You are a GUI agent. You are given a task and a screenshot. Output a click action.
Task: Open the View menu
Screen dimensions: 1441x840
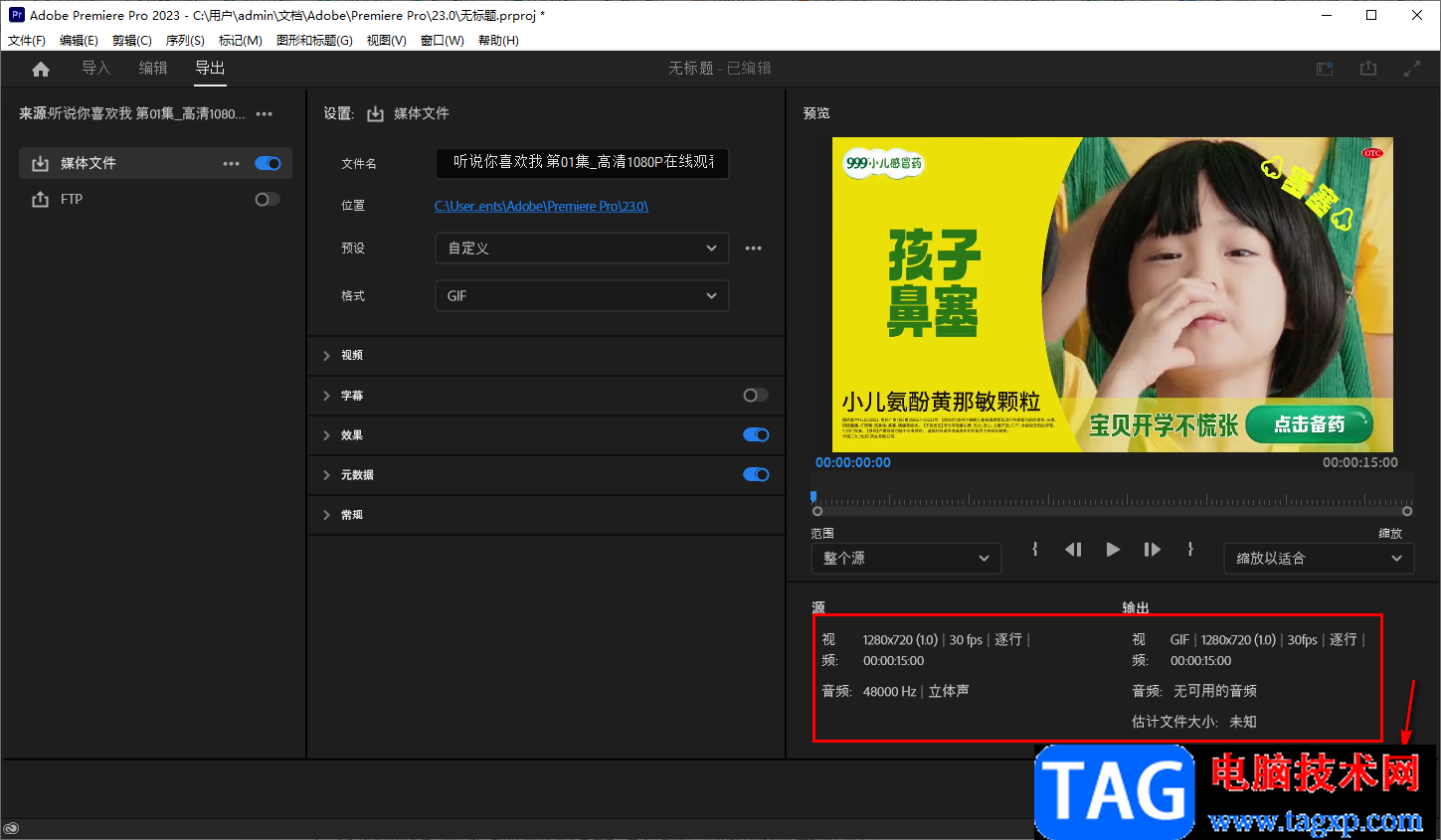click(386, 41)
